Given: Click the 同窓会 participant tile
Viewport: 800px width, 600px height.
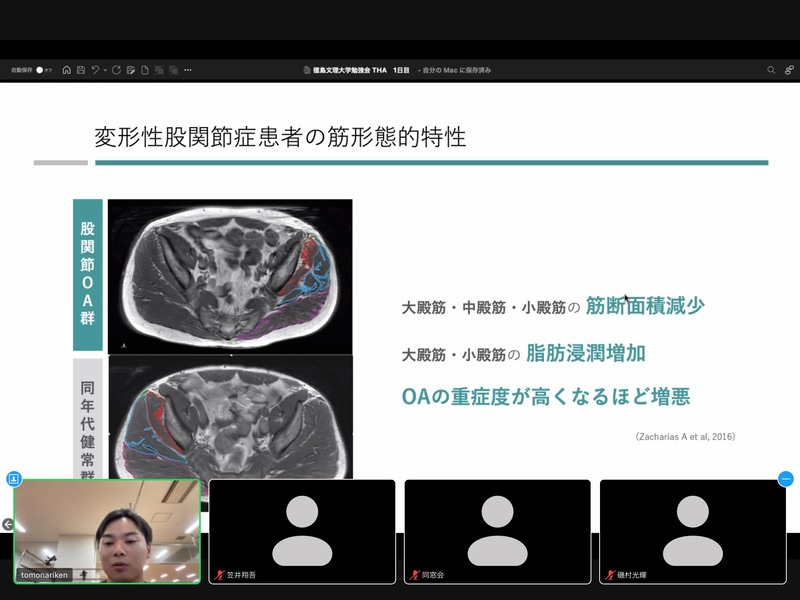Looking at the screenshot, I should 497,532.
